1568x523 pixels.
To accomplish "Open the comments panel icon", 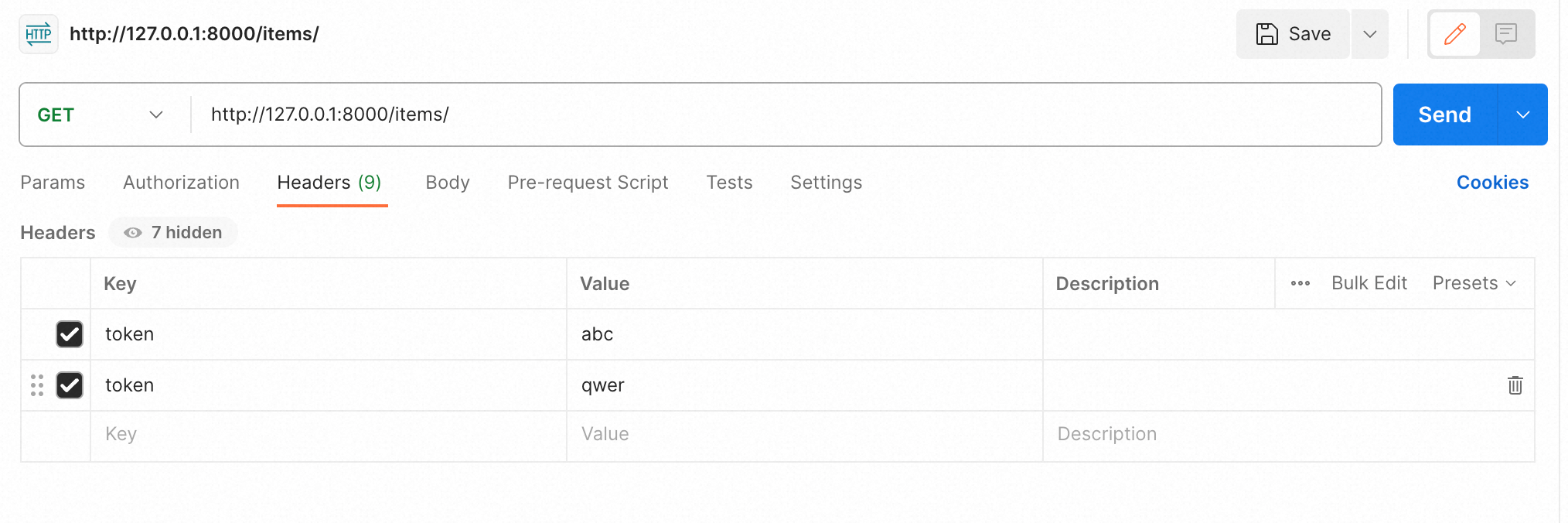I will point(1505,34).
